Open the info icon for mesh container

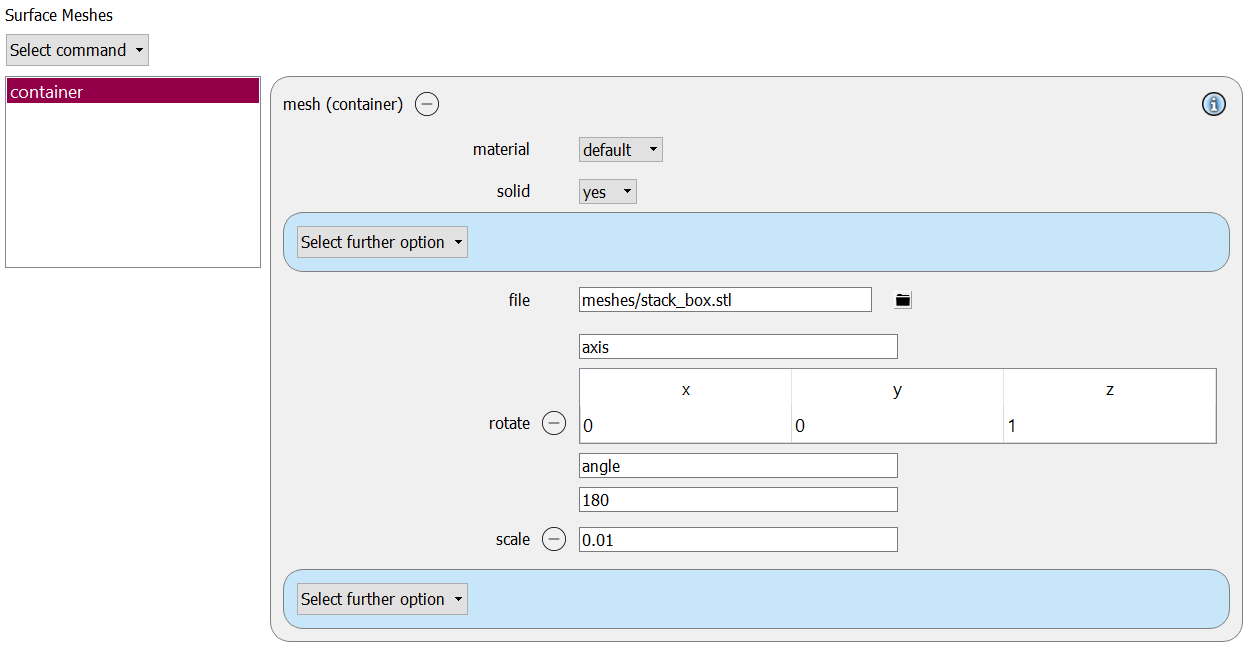pyautogui.click(x=1213, y=104)
